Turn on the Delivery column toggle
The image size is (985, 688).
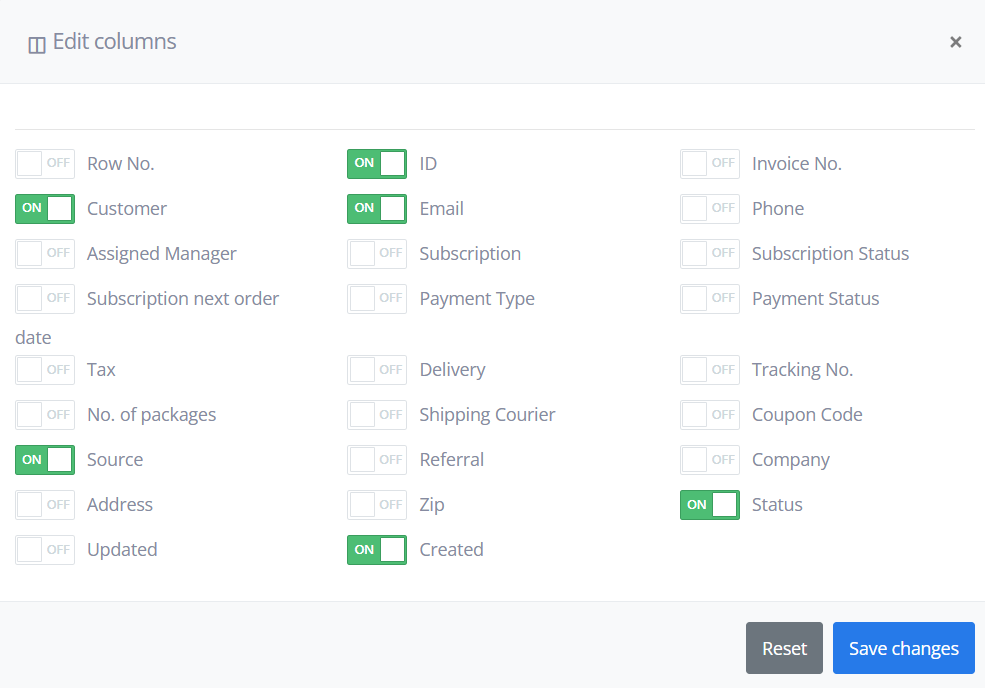tap(377, 370)
